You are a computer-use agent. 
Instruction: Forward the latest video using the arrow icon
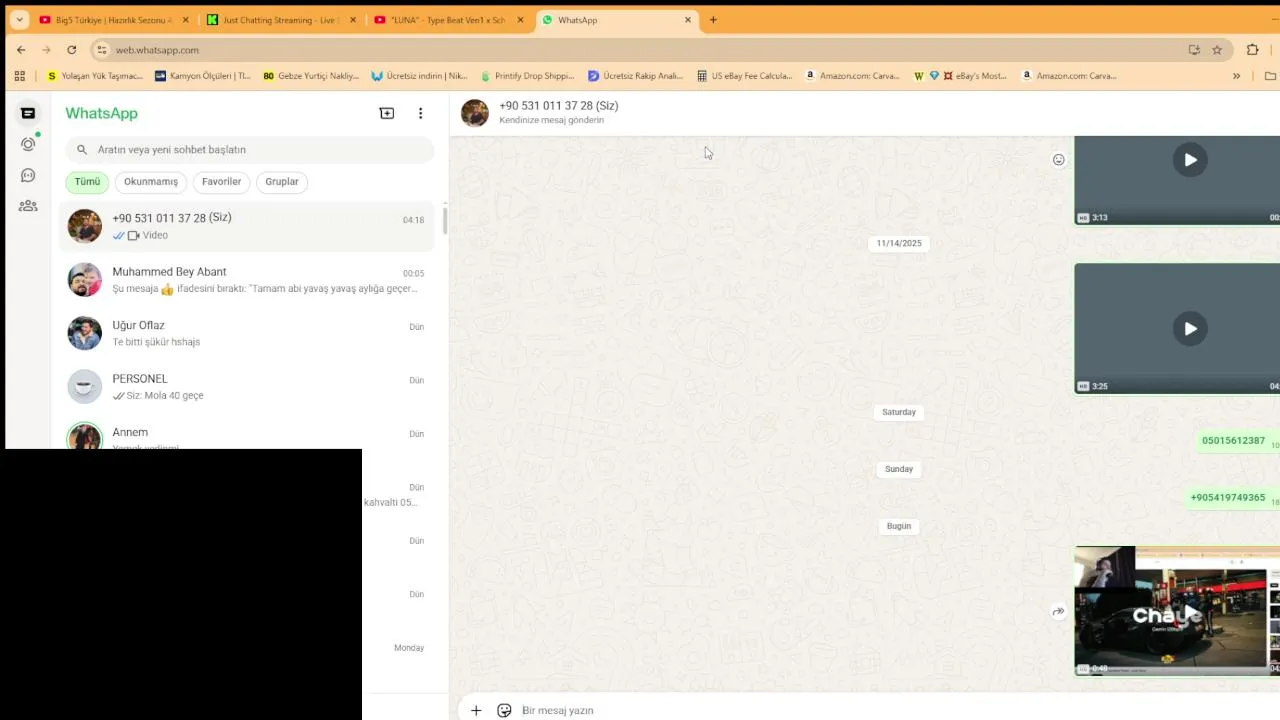(x=1058, y=612)
